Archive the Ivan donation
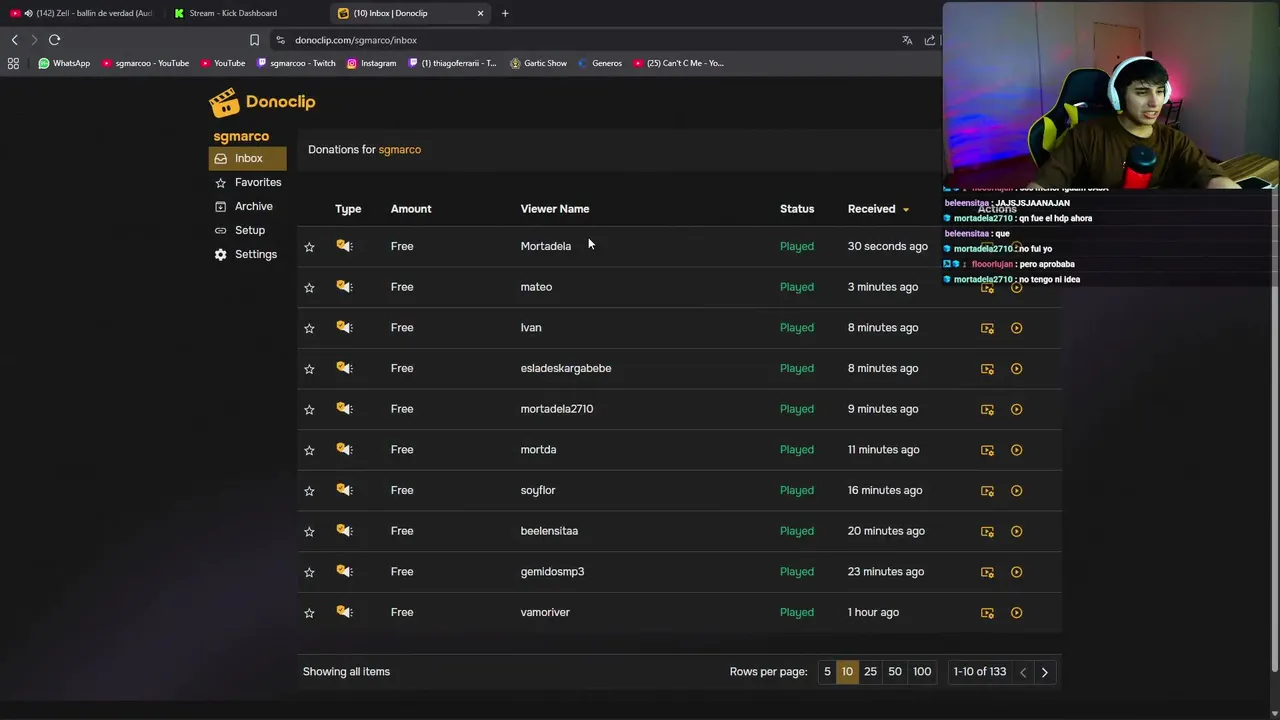 tap(987, 328)
